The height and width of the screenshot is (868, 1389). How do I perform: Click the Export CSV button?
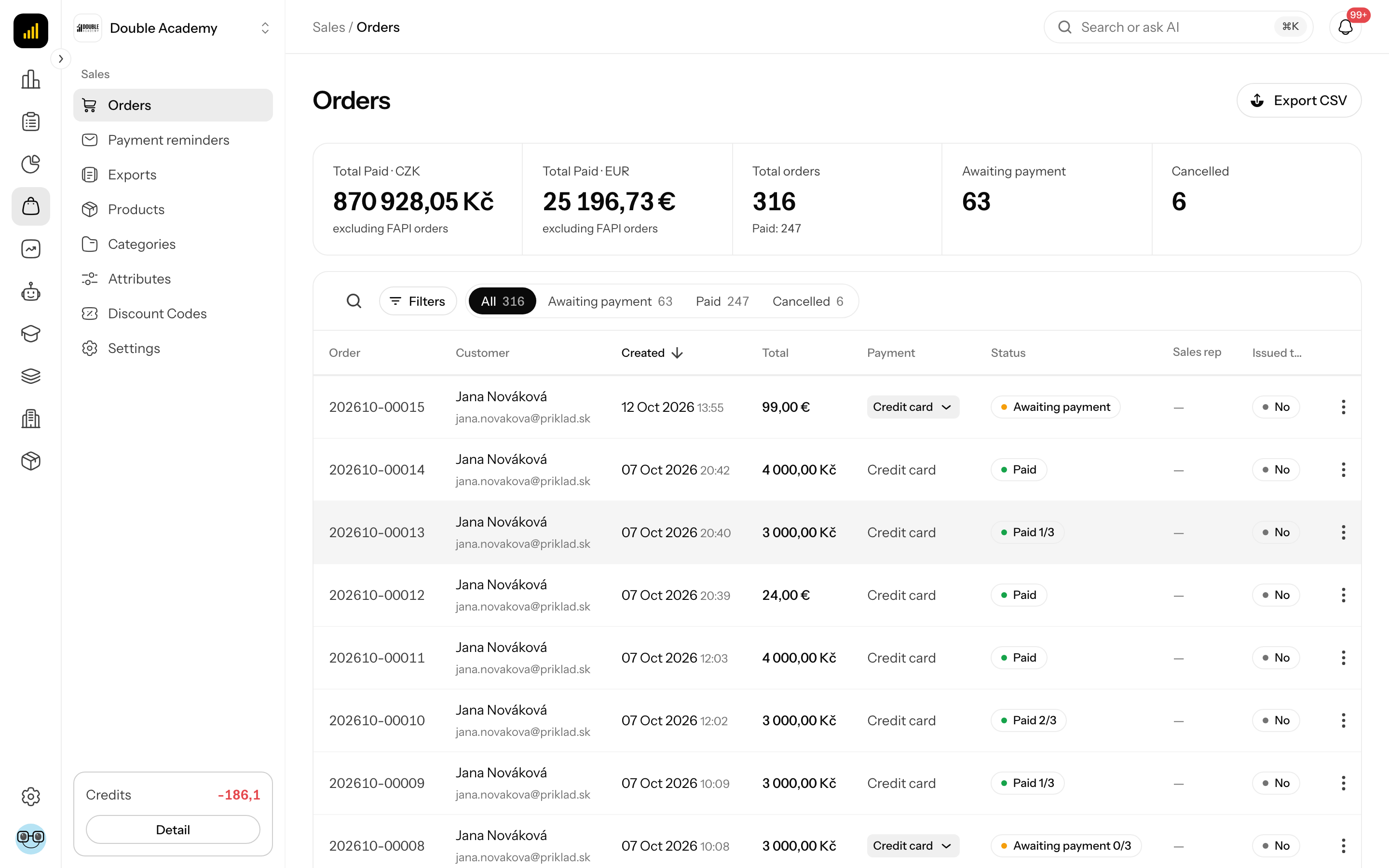click(x=1298, y=100)
